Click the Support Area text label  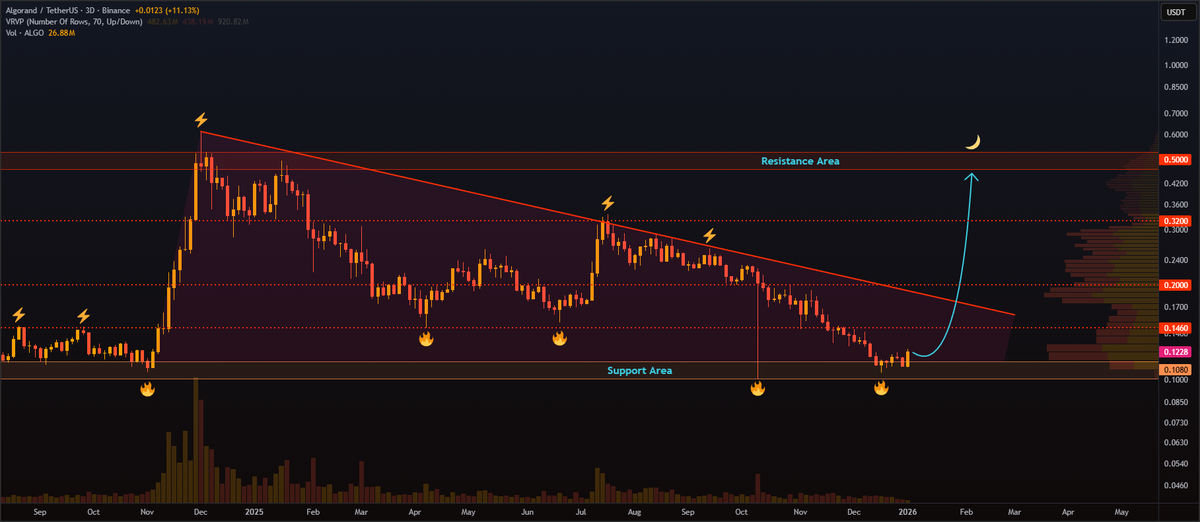pos(640,371)
